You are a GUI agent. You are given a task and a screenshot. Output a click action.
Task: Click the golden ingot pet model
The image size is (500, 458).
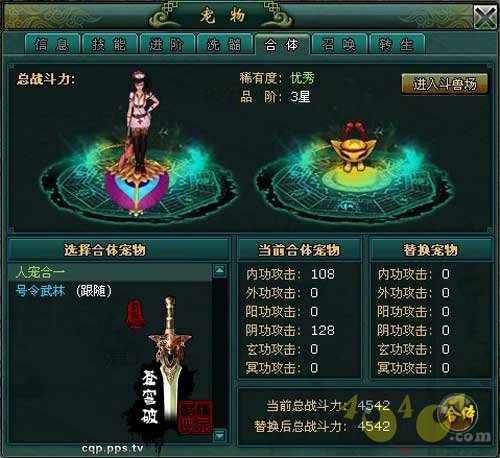coord(353,146)
